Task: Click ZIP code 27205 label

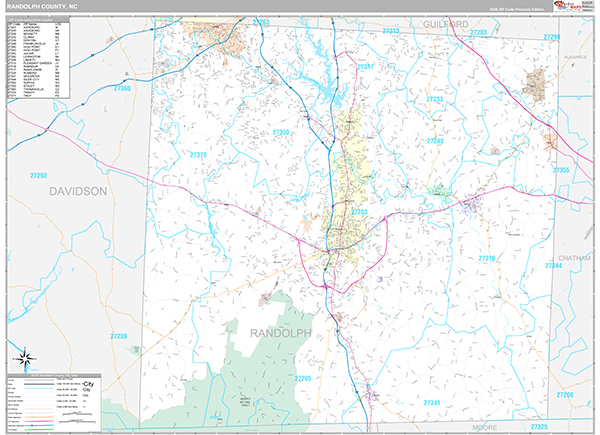Action: (303, 379)
